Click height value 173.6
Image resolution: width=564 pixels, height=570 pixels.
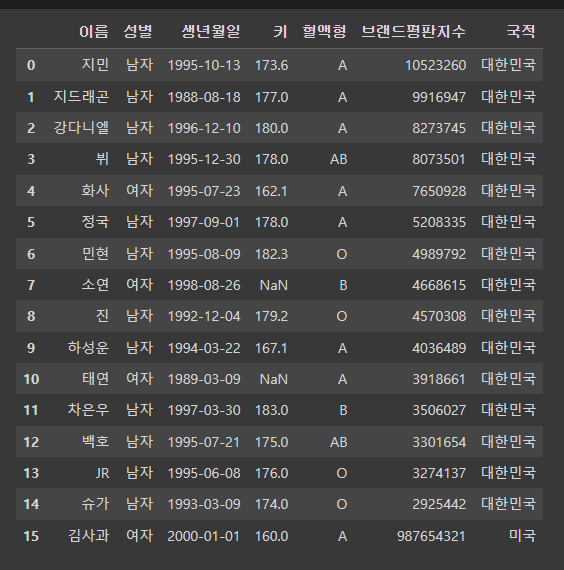(272, 65)
